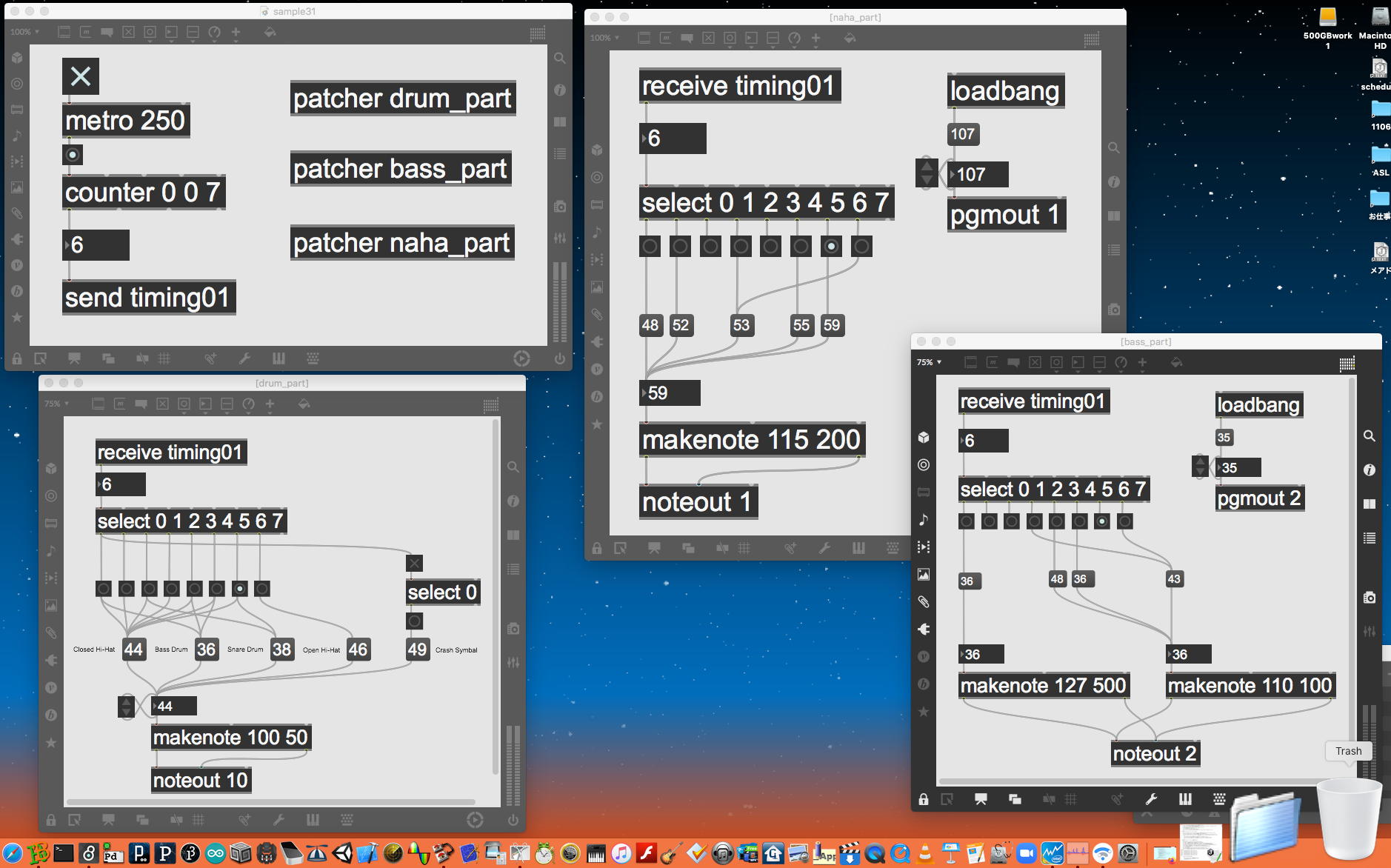Open the 100% zoom dropdown in naha_part

click(x=604, y=38)
